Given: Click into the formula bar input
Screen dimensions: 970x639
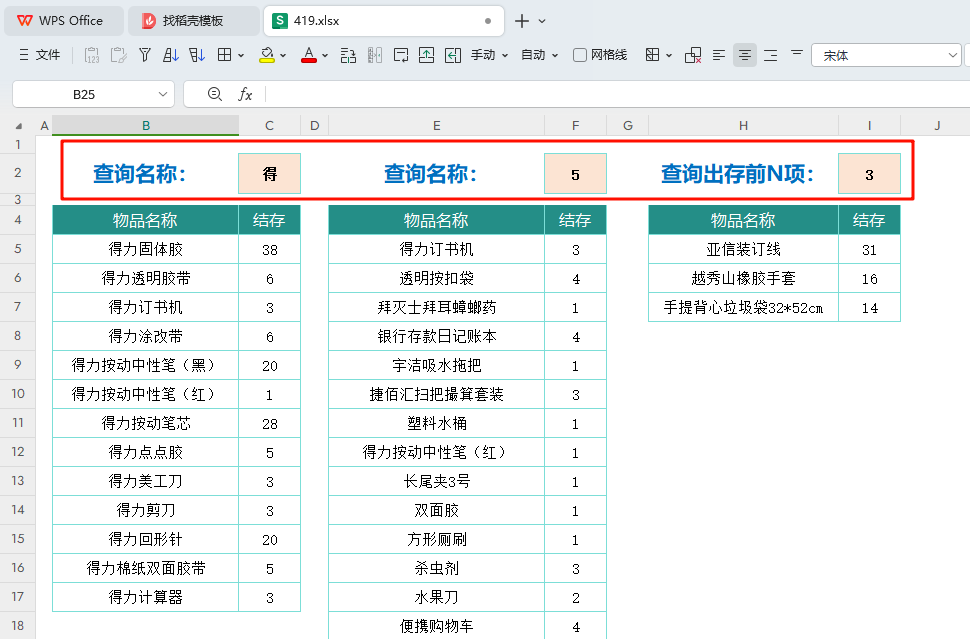Looking at the screenshot, I should (x=617, y=94).
